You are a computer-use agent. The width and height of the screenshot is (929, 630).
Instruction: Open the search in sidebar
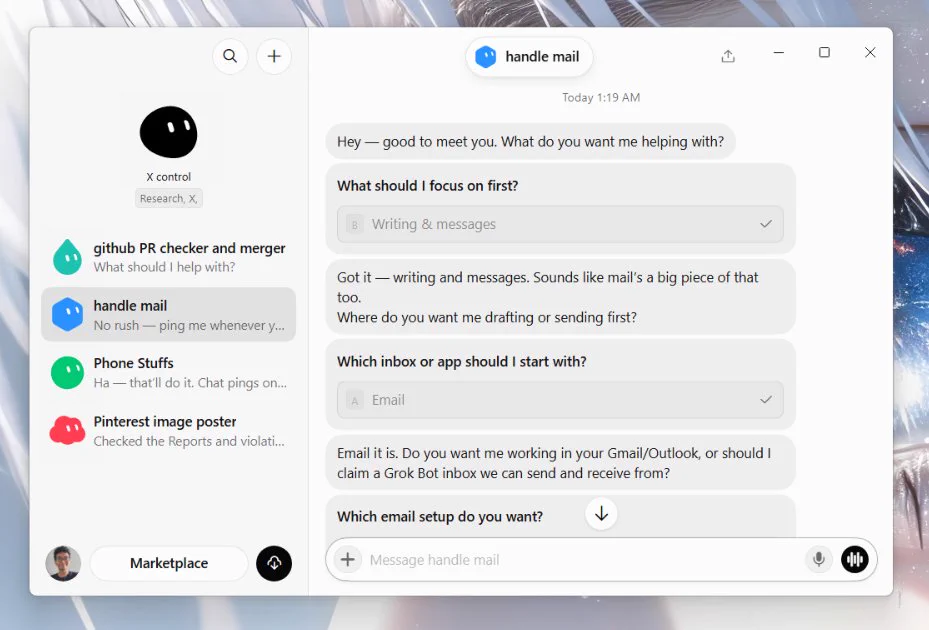pyautogui.click(x=230, y=56)
